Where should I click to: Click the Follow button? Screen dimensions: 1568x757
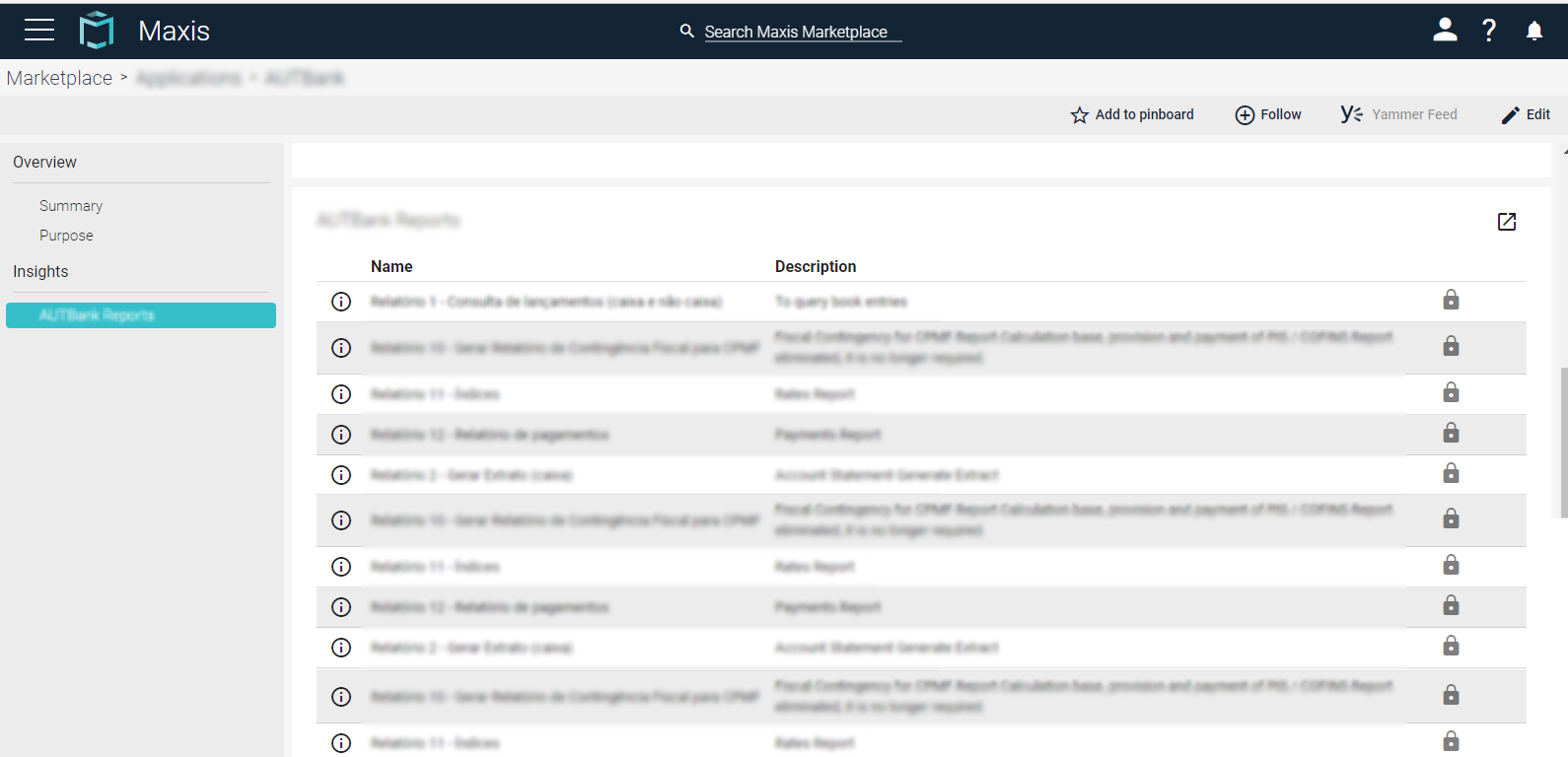point(1268,115)
